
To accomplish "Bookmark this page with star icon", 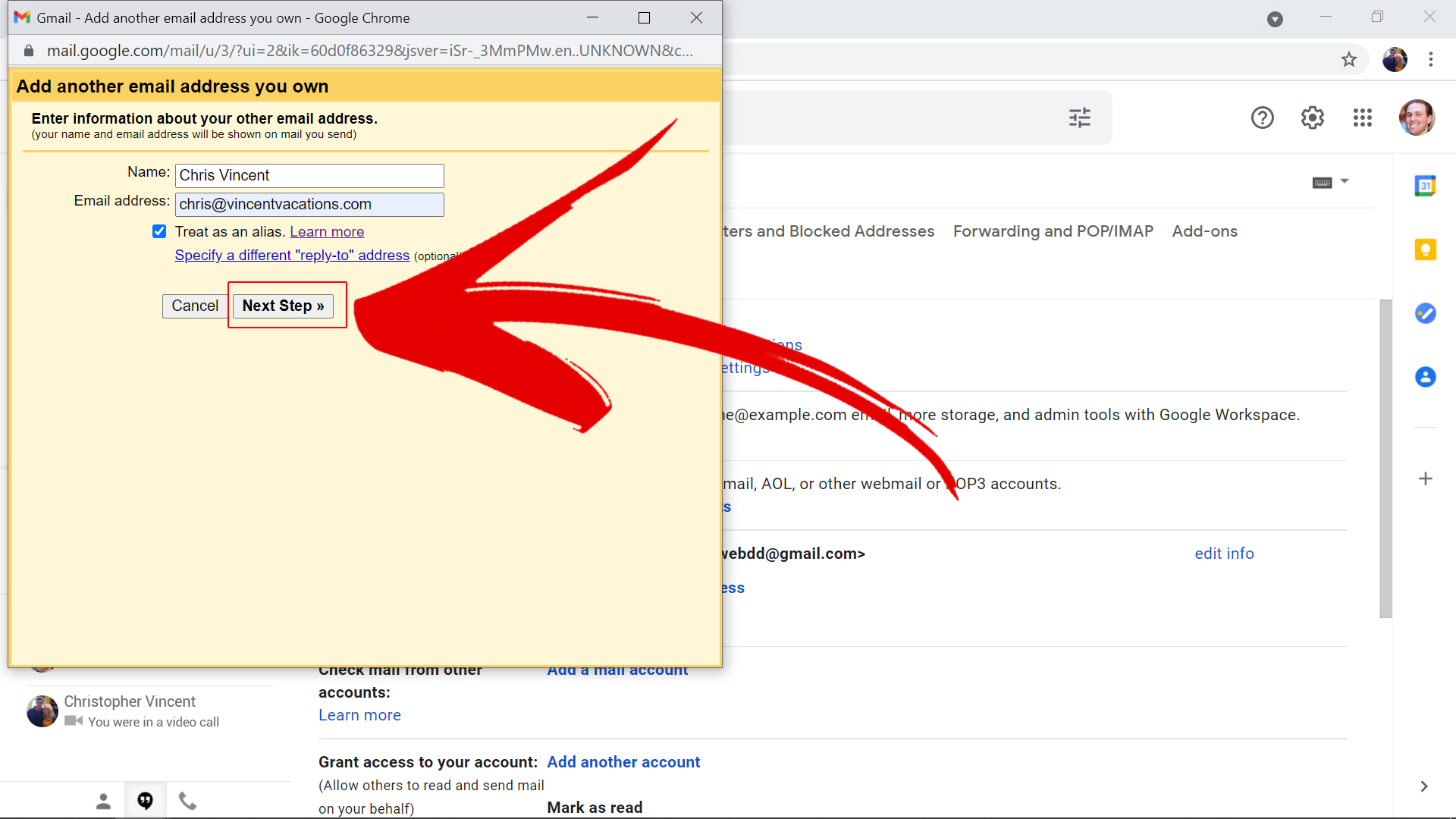I will click(x=1349, y=59).
